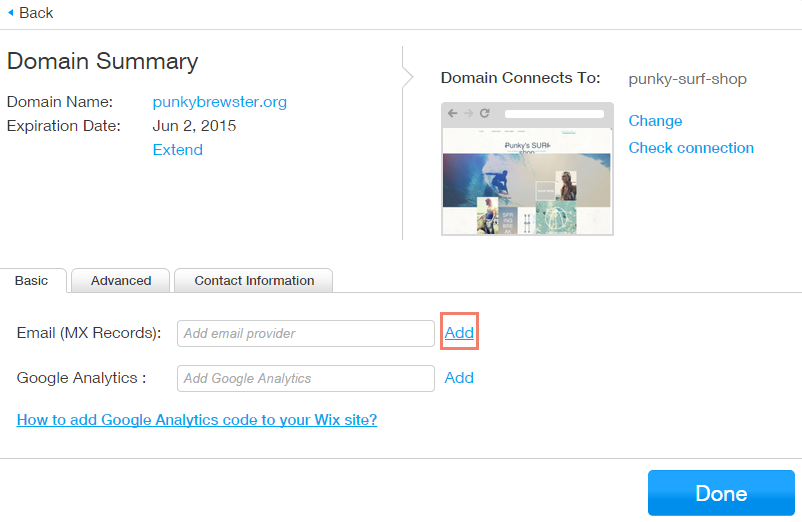
Task: Click the blue Back arrow icon
Action: click(x=11, y=12)
